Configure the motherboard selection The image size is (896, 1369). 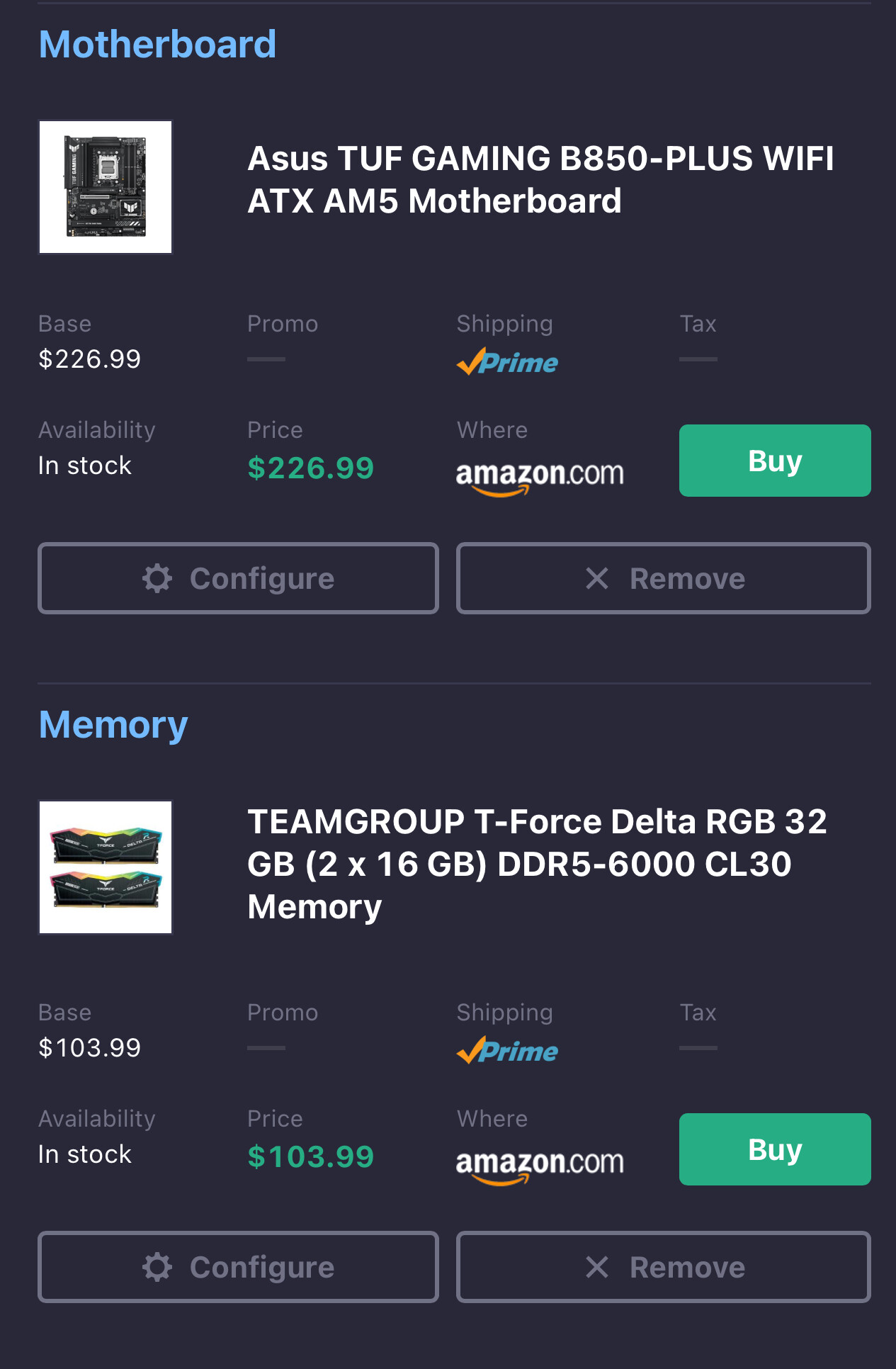click(x=238, y=578)
